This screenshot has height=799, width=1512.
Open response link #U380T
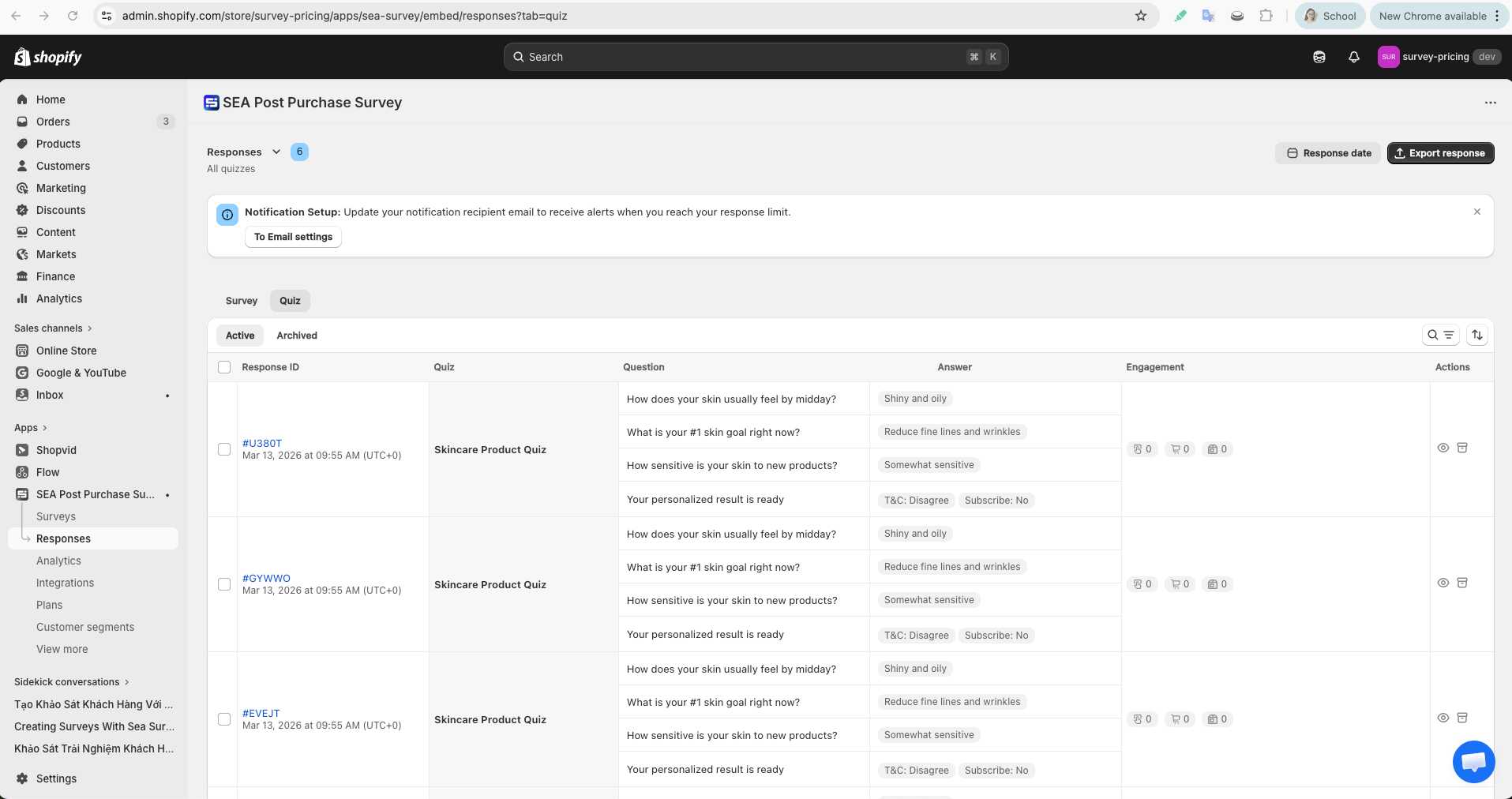[262, 443]
